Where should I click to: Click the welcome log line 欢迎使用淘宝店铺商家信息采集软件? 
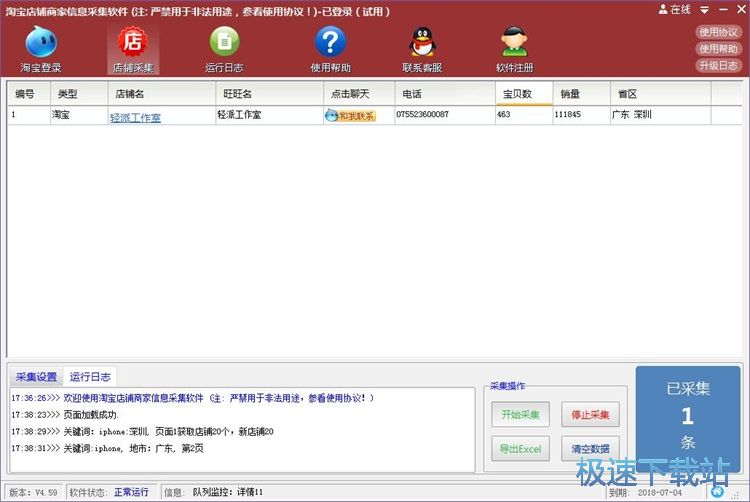pyautogui.click(x=192, y=398)
